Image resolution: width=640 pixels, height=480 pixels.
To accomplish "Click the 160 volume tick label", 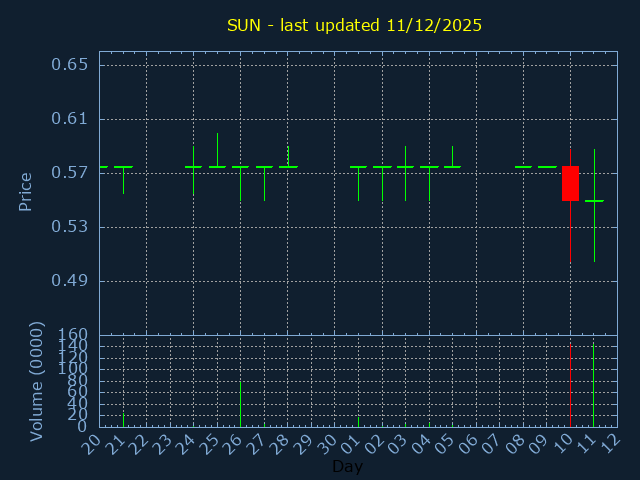I will pos(73,335).
